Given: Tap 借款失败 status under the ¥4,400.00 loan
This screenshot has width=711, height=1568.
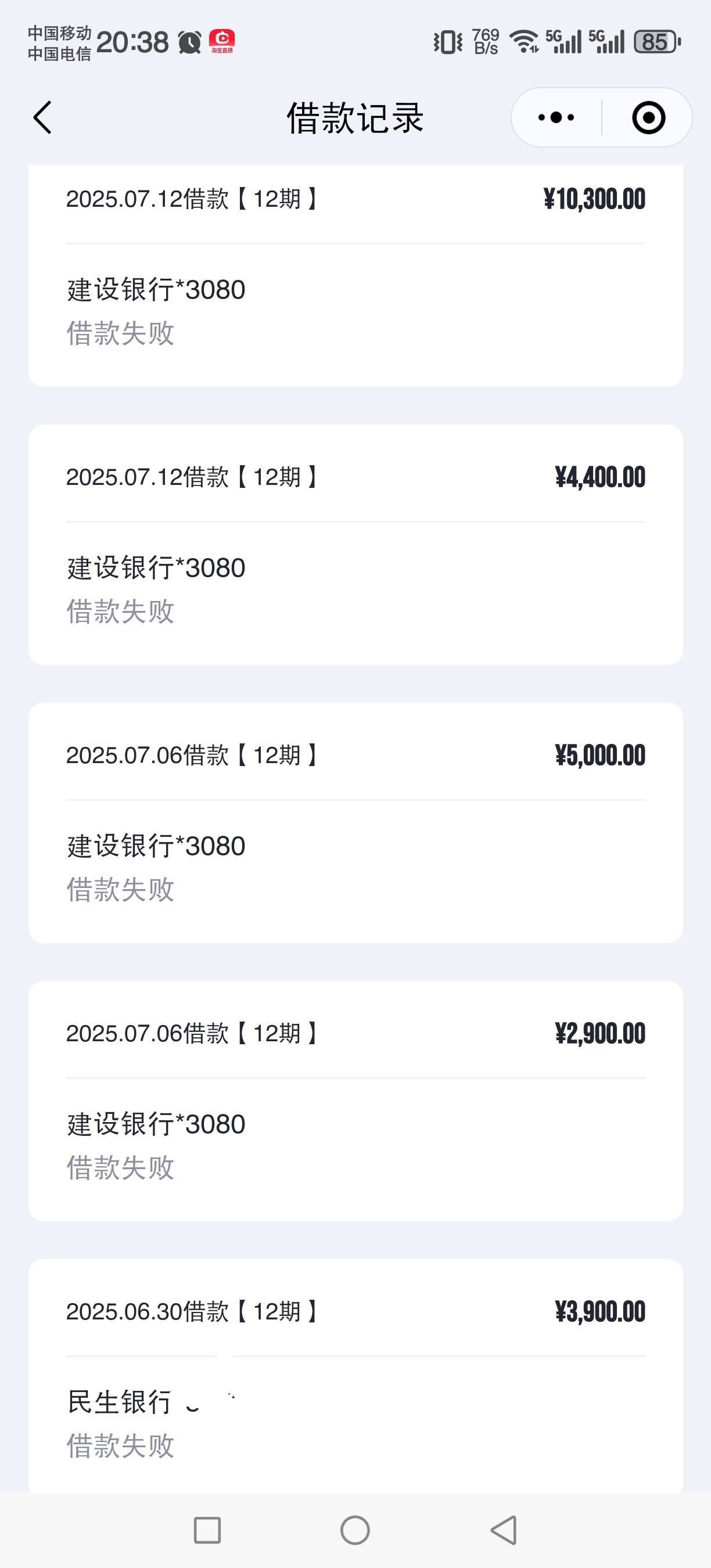Looking at the screenshot, I should click(x=120, y=611).
